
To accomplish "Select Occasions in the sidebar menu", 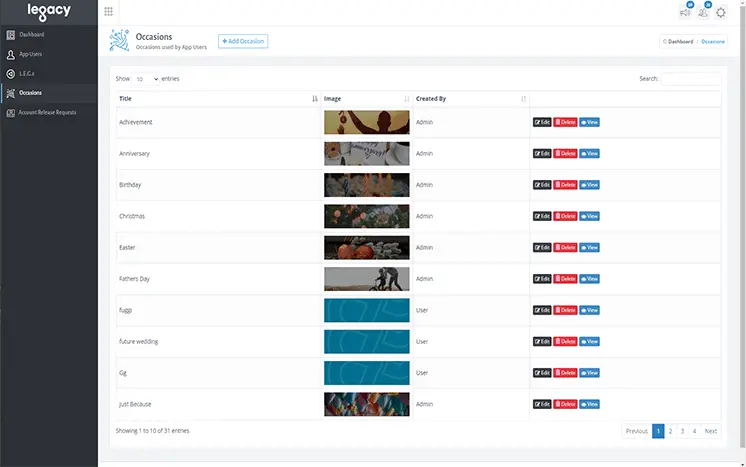I will coord(30,93).
